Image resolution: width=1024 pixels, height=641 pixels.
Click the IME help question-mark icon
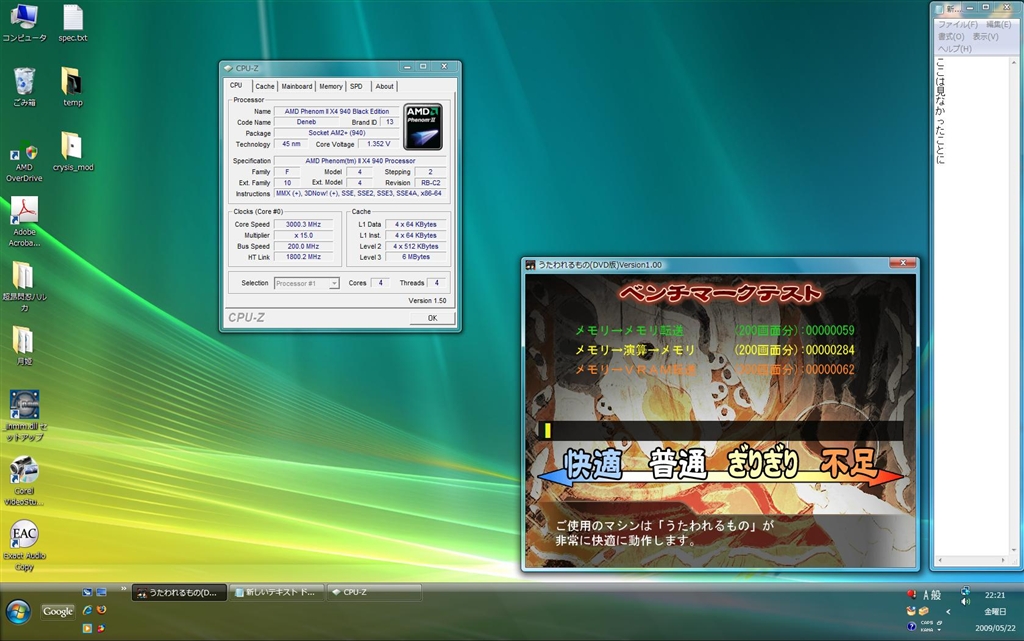click(912, 626)
